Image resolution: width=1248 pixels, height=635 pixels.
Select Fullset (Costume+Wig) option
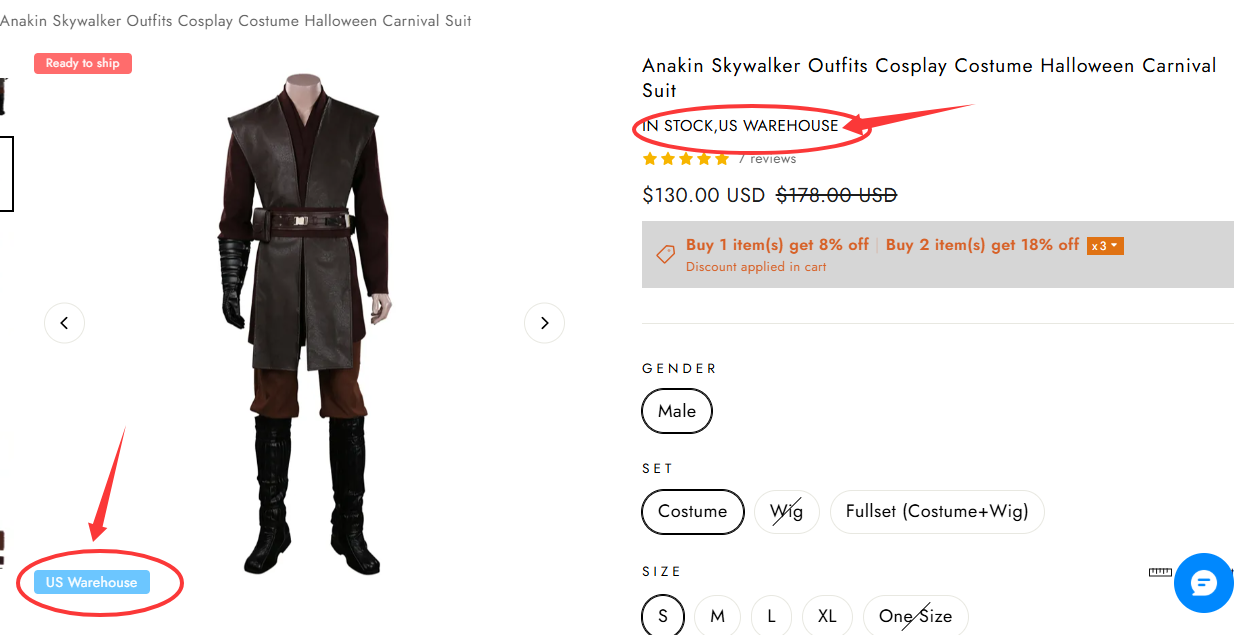[937, 512]
